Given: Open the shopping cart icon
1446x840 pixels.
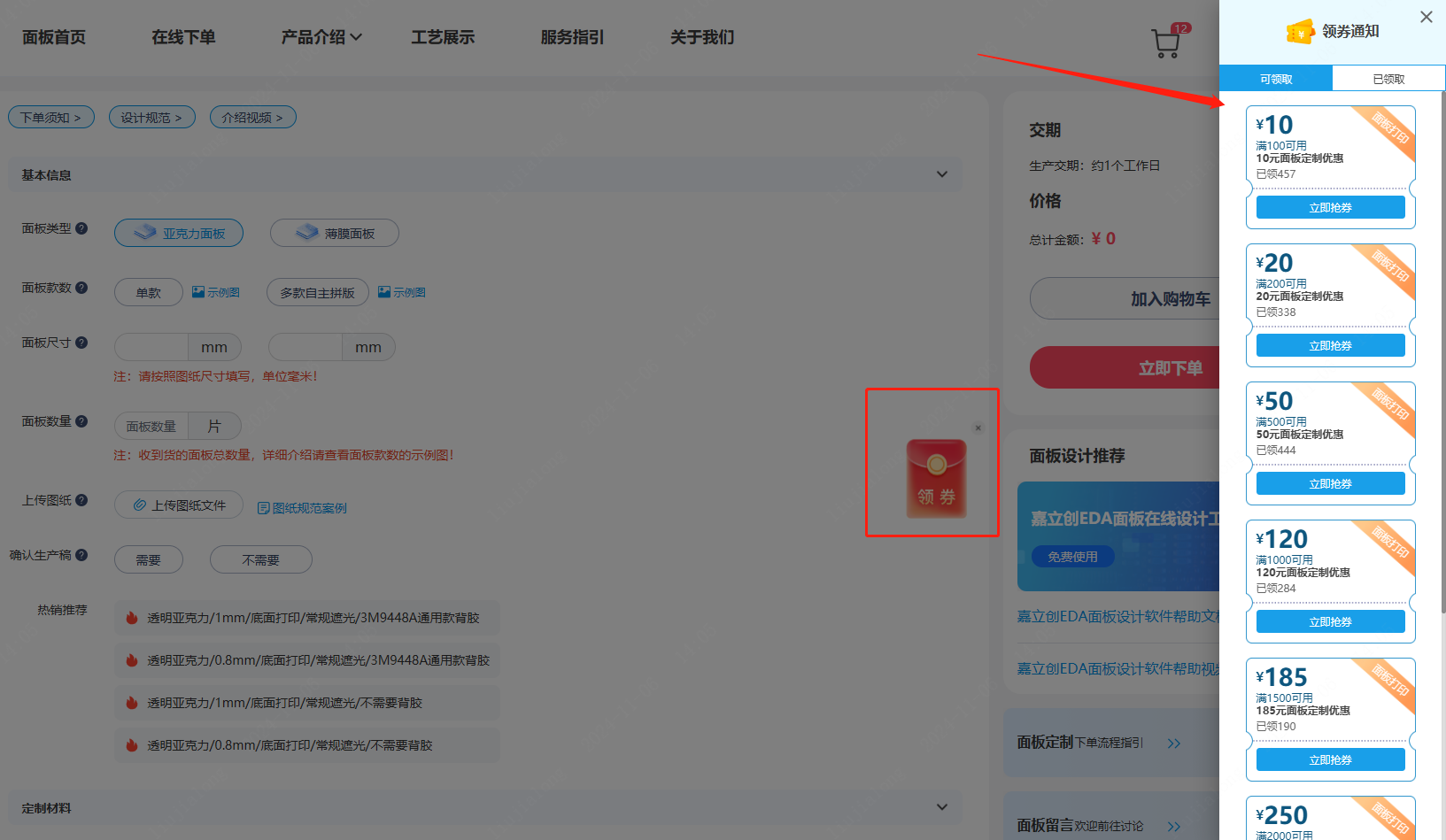Looking at the screenshot, I should (1165, 43).
